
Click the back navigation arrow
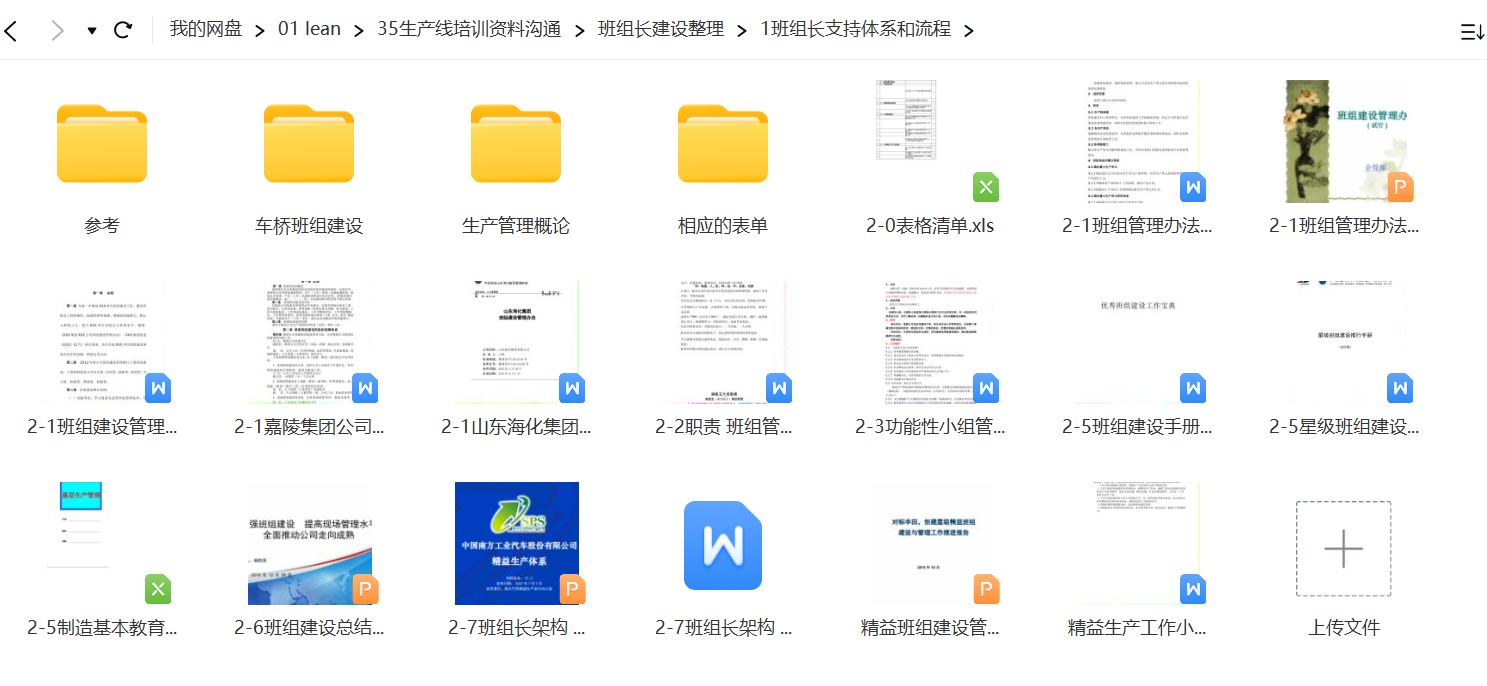pos(11,31)
